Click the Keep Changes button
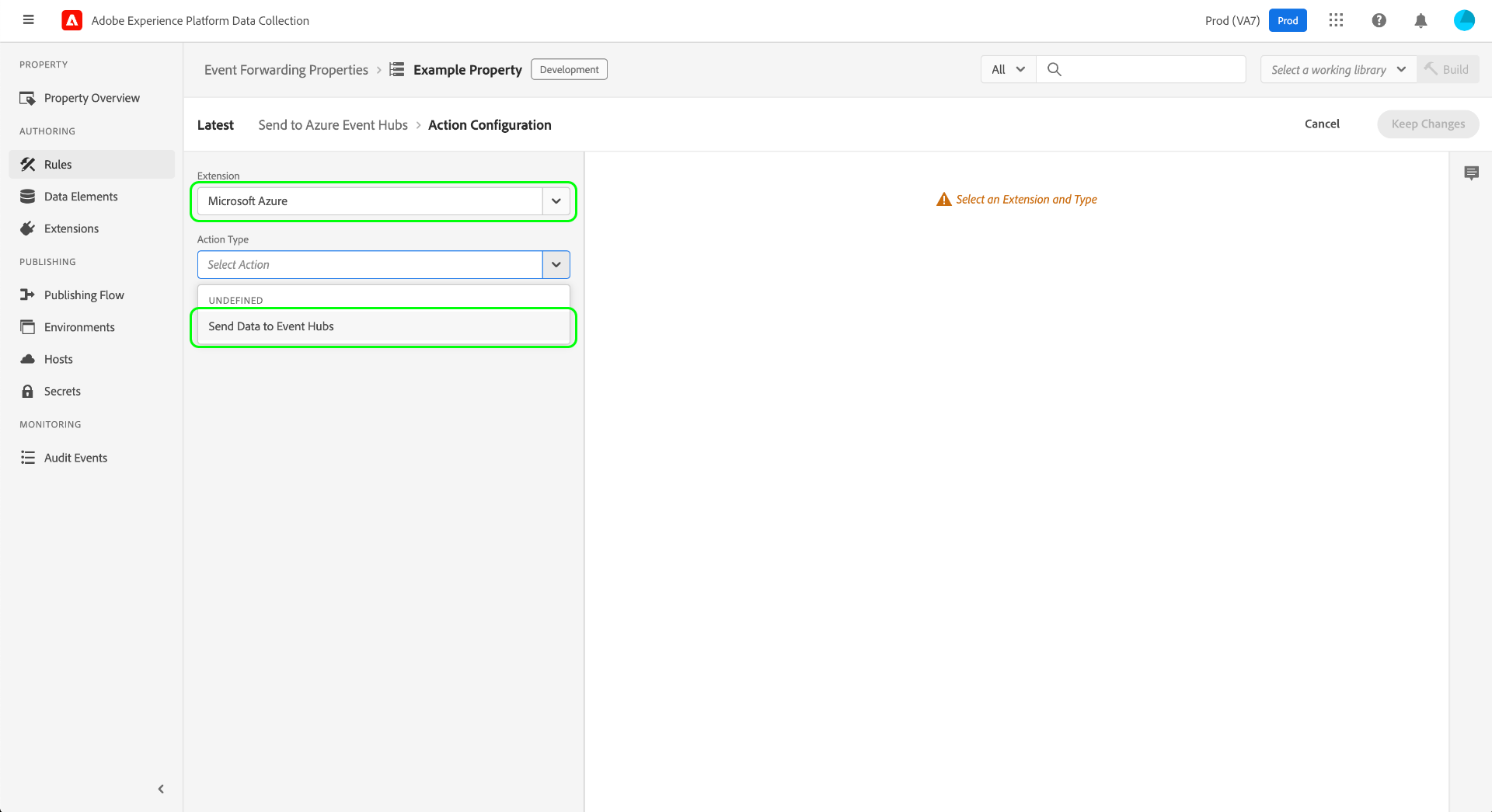The height and width of the screenshot is (812, 1492). 1428,124
